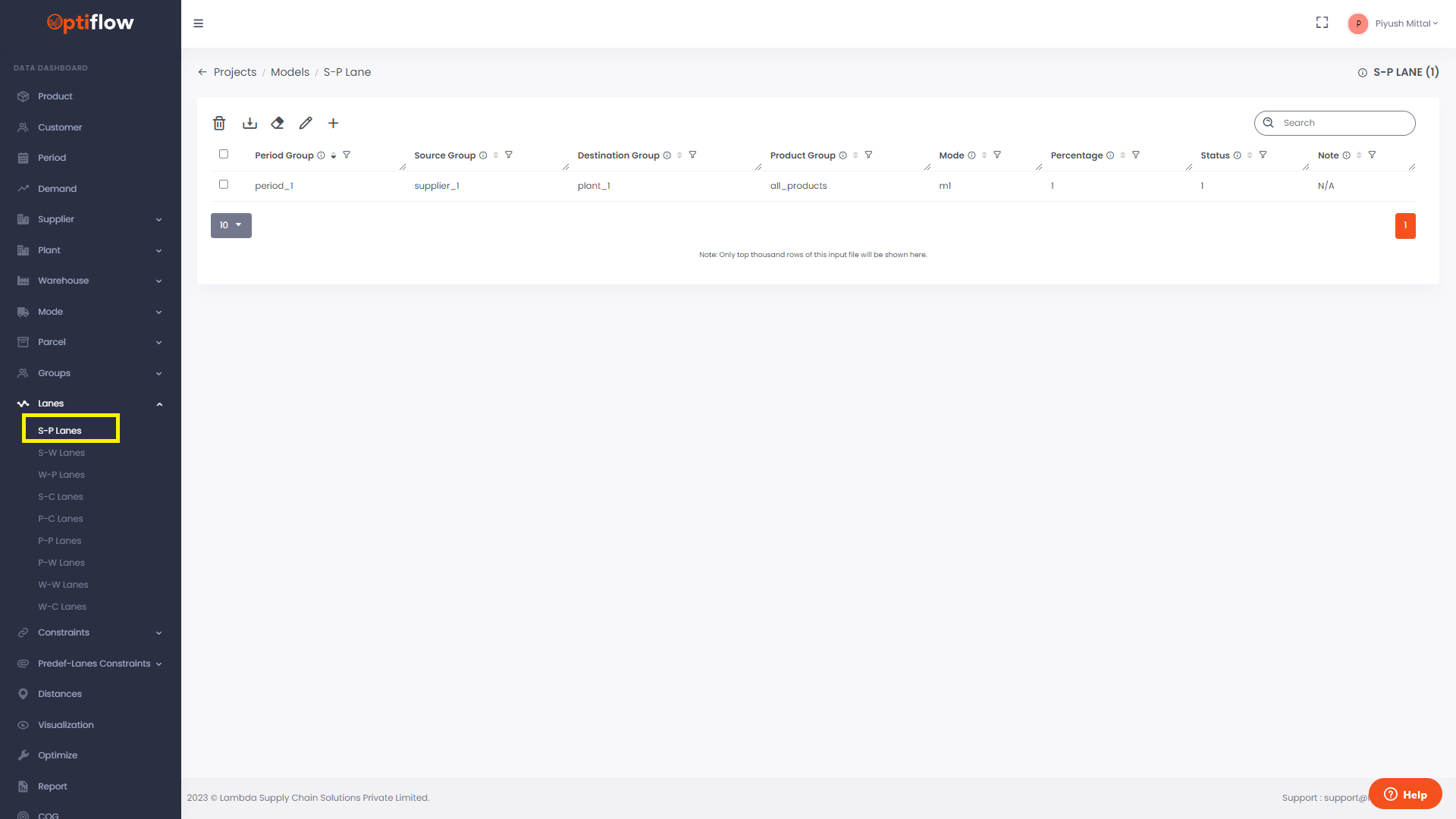Click the download icon above the table
1456x819 pixels.
[x=249, y=123]
